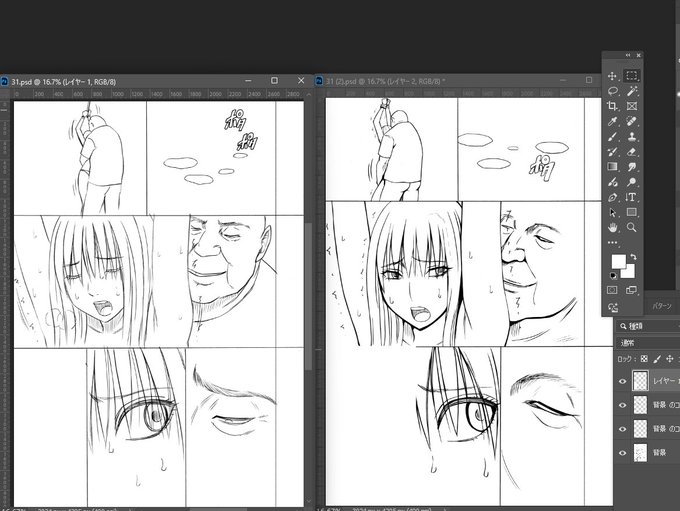
Task: Hide the bottom 背景 layer eye icon
Action: (x=623, y=453)
